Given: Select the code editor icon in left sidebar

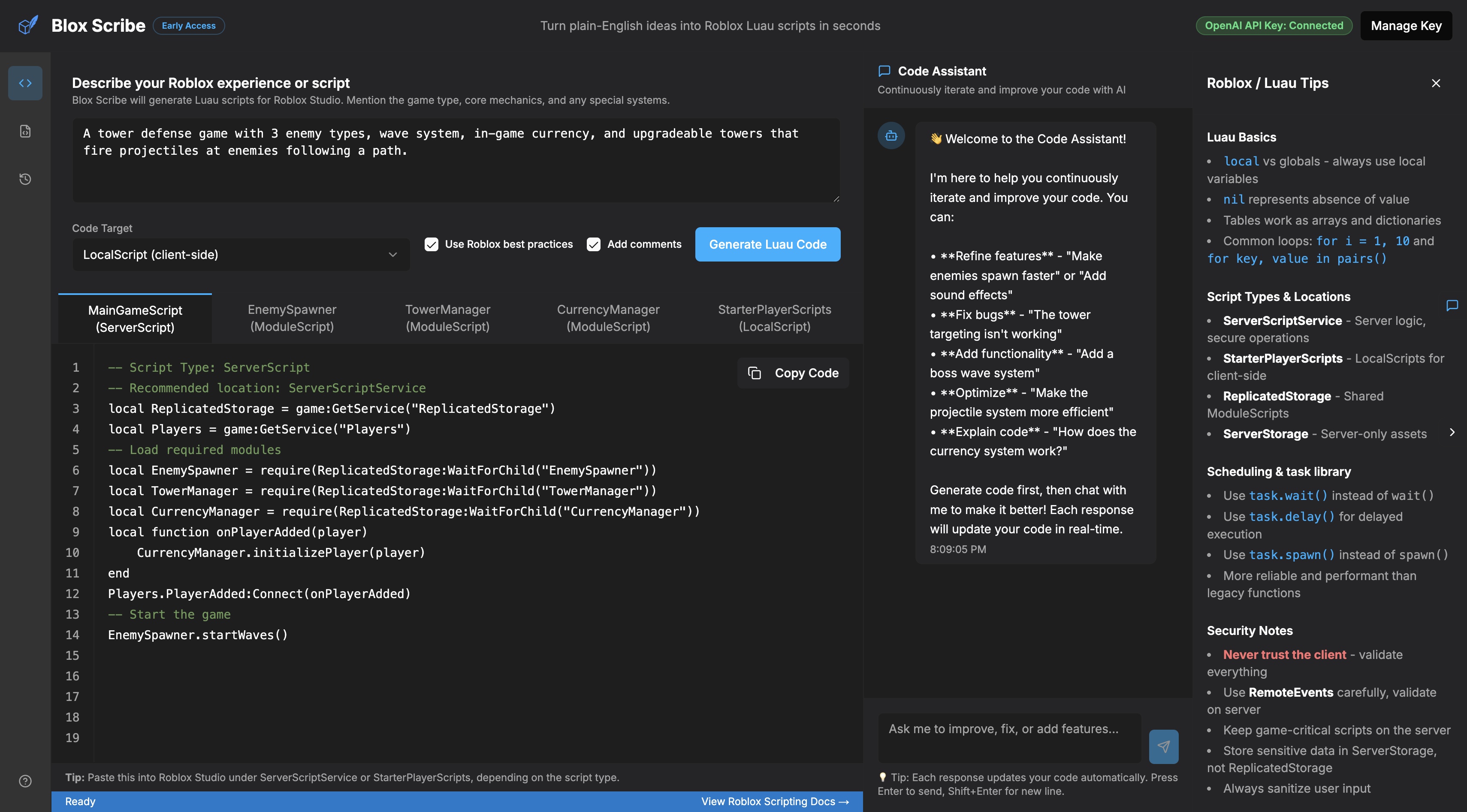Looking at the screenshot, I should click(25, 82).
